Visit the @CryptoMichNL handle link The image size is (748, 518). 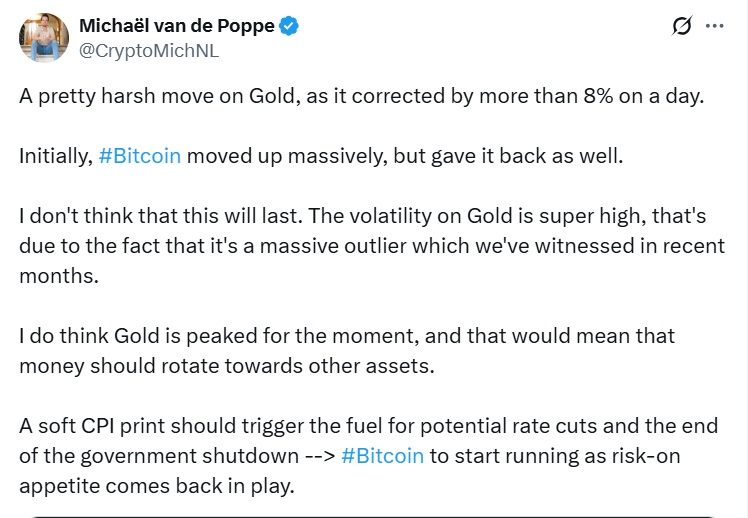(148, 50)
